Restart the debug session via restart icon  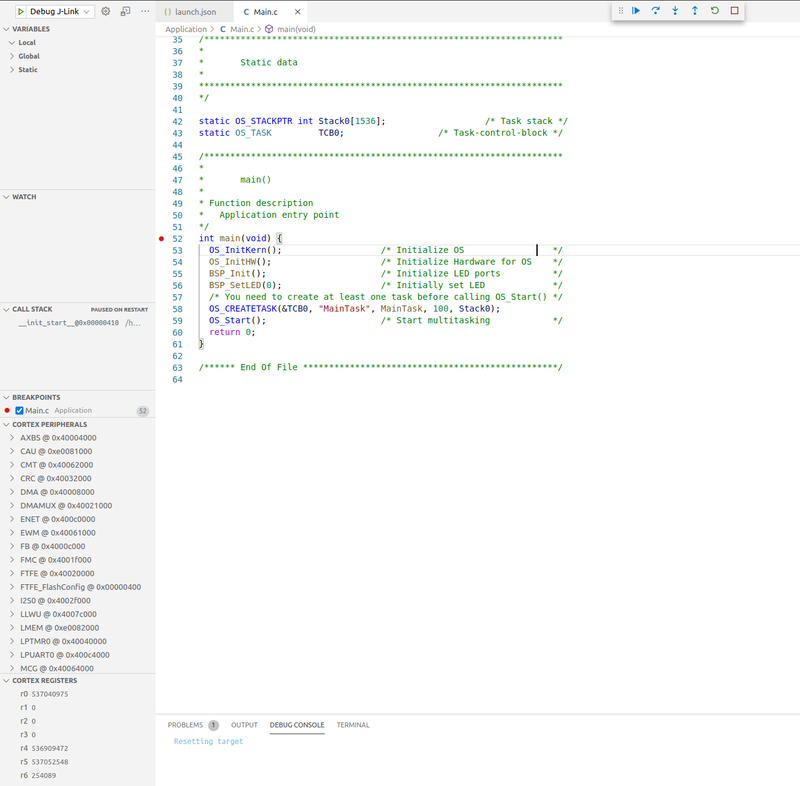pos(716,10)
